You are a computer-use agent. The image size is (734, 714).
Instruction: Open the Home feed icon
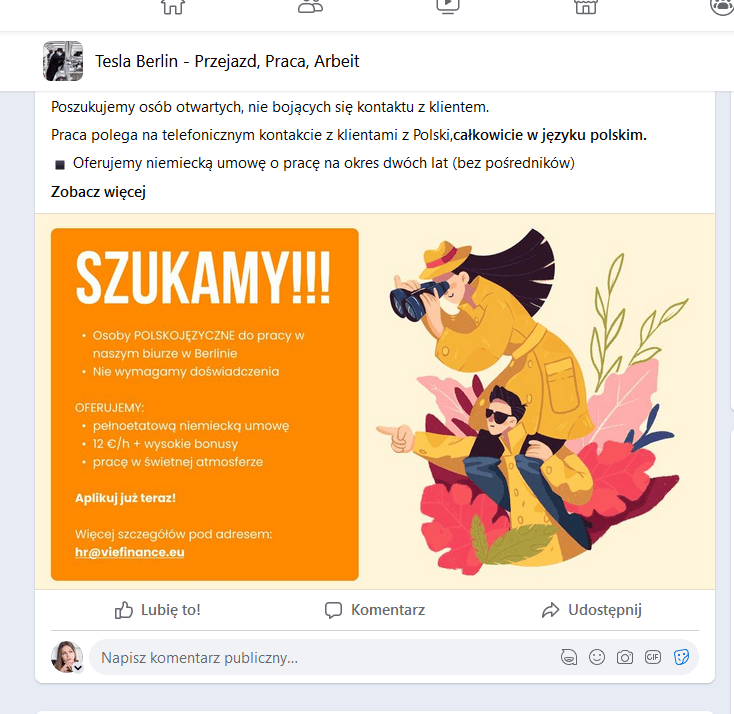[x=173, y=7]
